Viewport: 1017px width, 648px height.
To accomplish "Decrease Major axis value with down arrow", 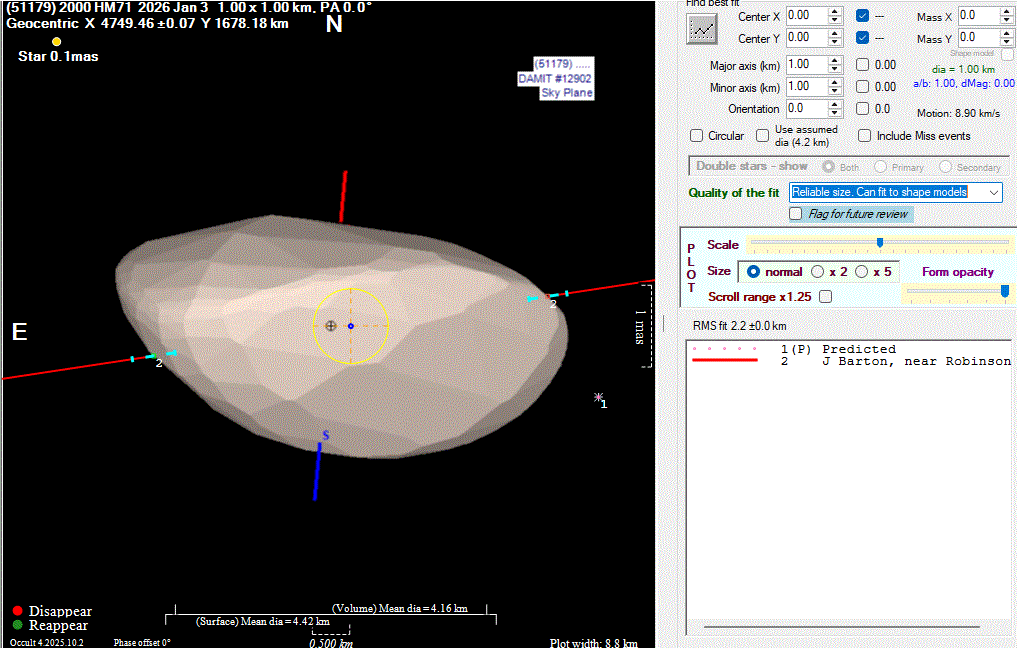I will pos(834,69).
